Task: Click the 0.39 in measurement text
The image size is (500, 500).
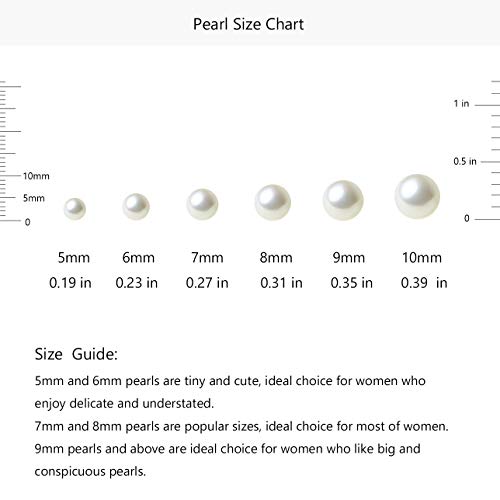Action: click(424, 283)
